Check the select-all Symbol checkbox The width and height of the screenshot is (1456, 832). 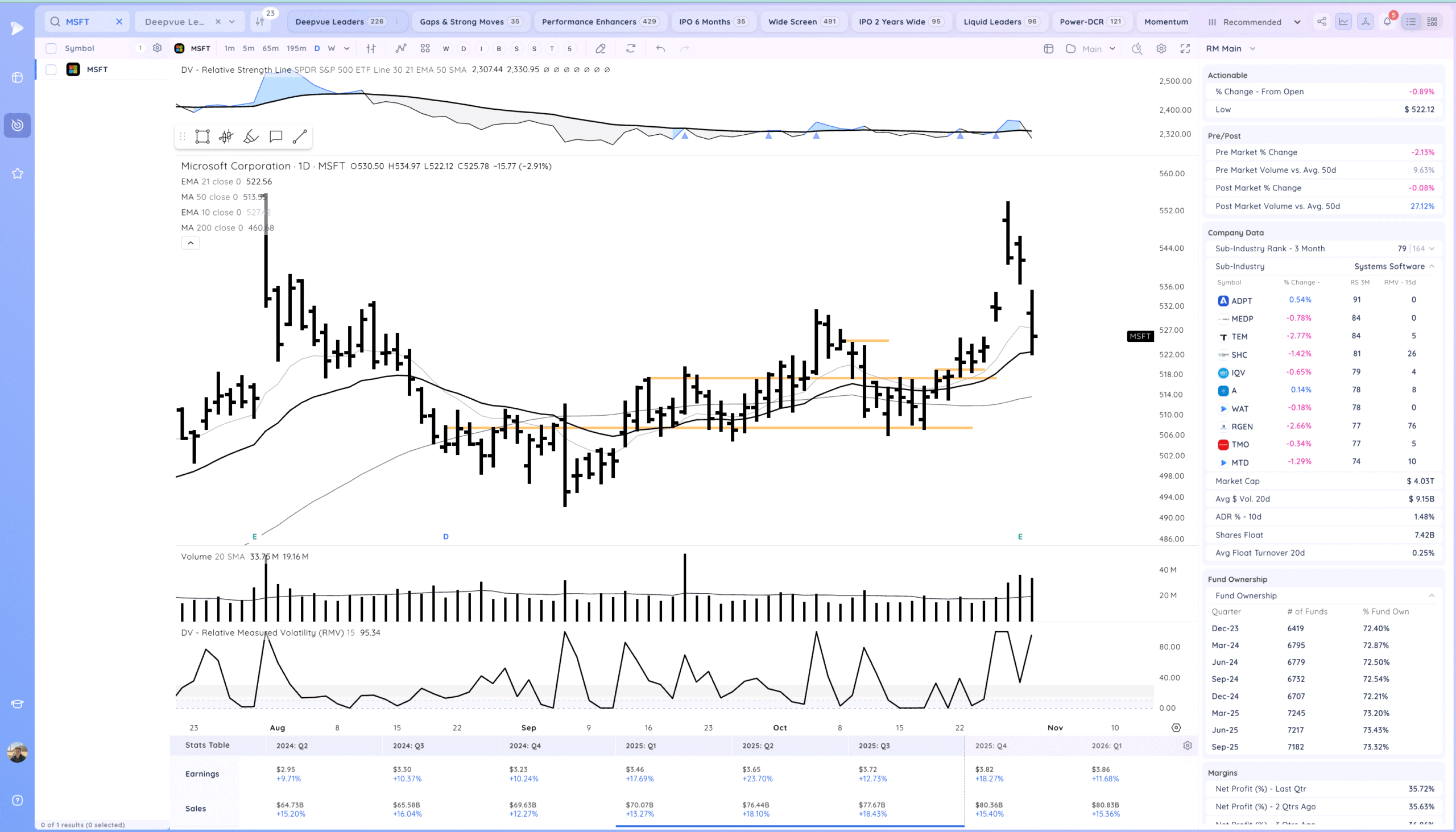click(x=51, y=48)
